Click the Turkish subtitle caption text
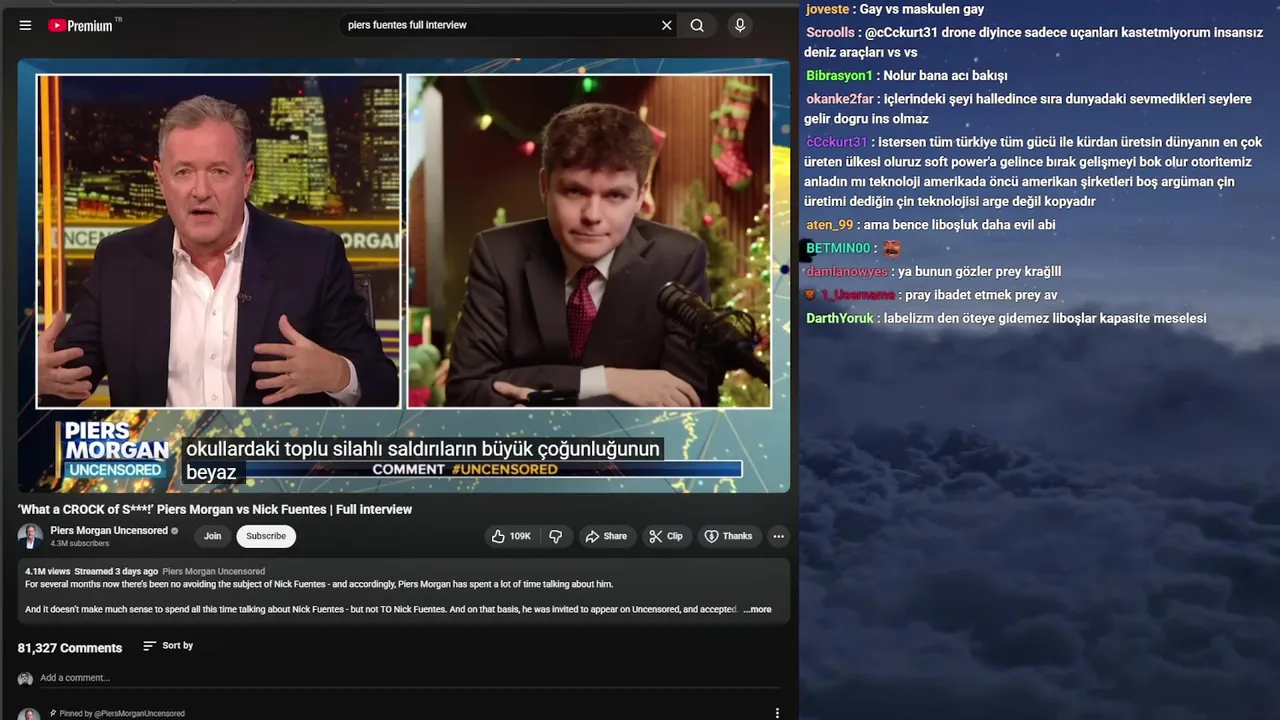 click(x=422, y=461)
